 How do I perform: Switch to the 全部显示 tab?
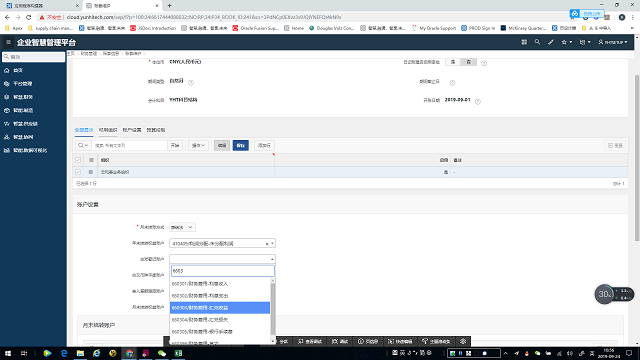coord(84,130)
